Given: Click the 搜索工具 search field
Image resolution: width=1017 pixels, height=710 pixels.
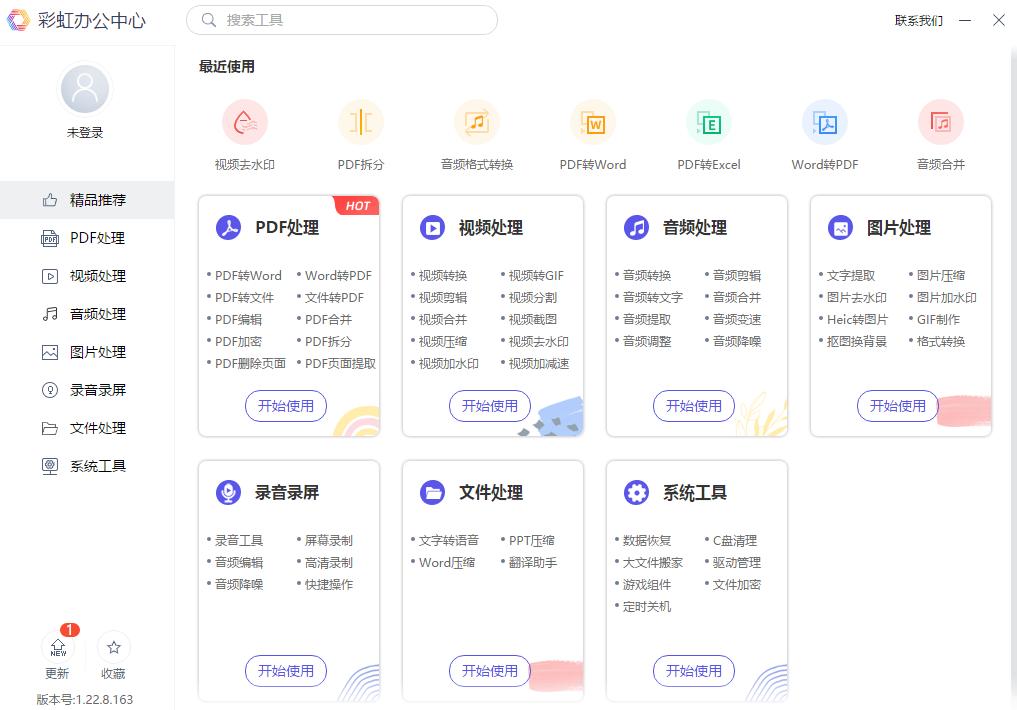Looking at the screenshot, I should click(342, 20).
